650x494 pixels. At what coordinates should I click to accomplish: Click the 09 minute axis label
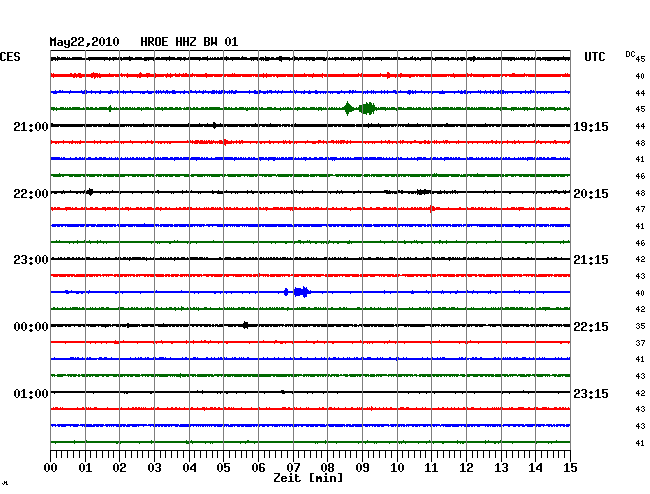coord(362,467)
